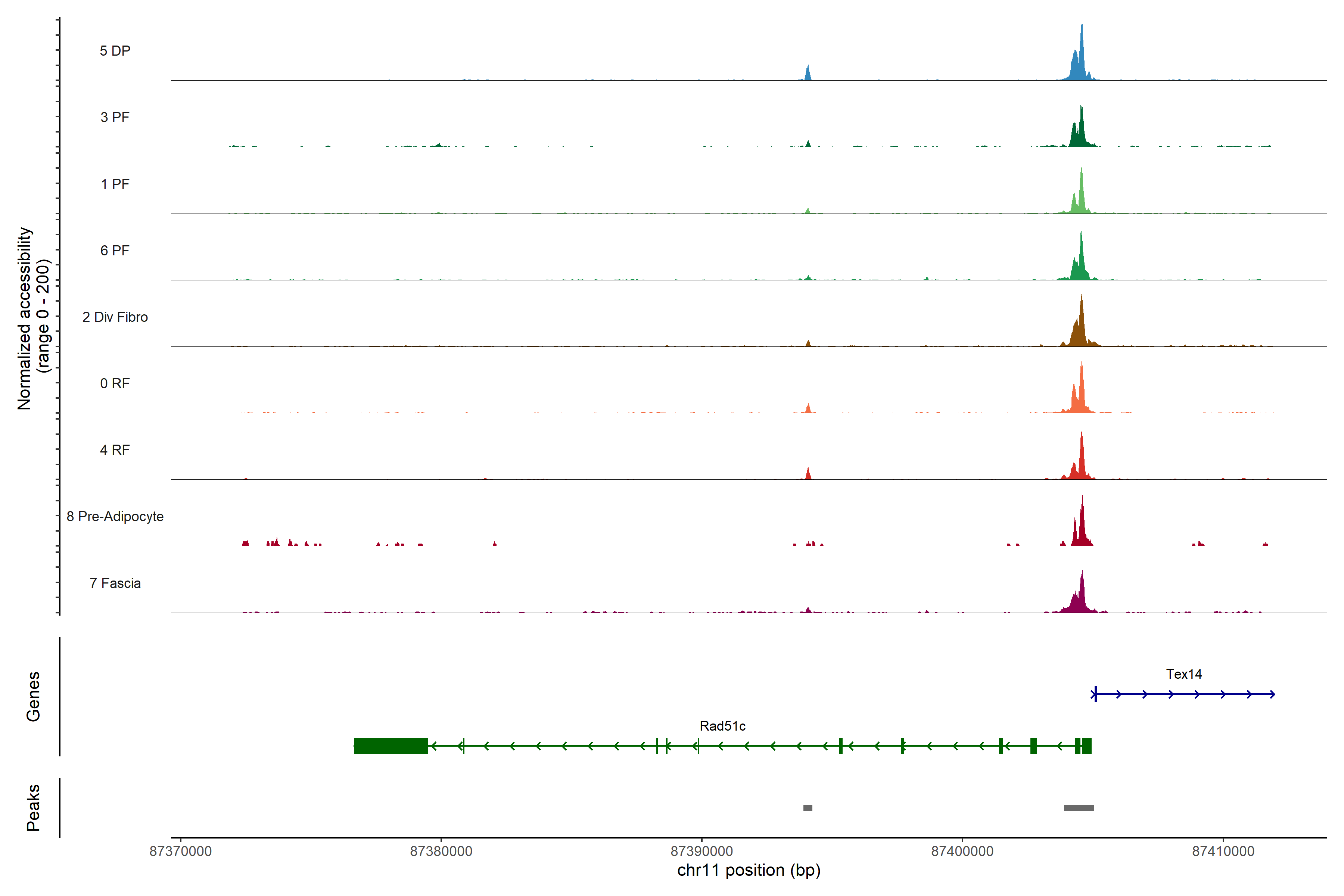Screen dimensions: 1344x896
Task: Click the 87380000 axis tick label
Action: pos(441,852)
